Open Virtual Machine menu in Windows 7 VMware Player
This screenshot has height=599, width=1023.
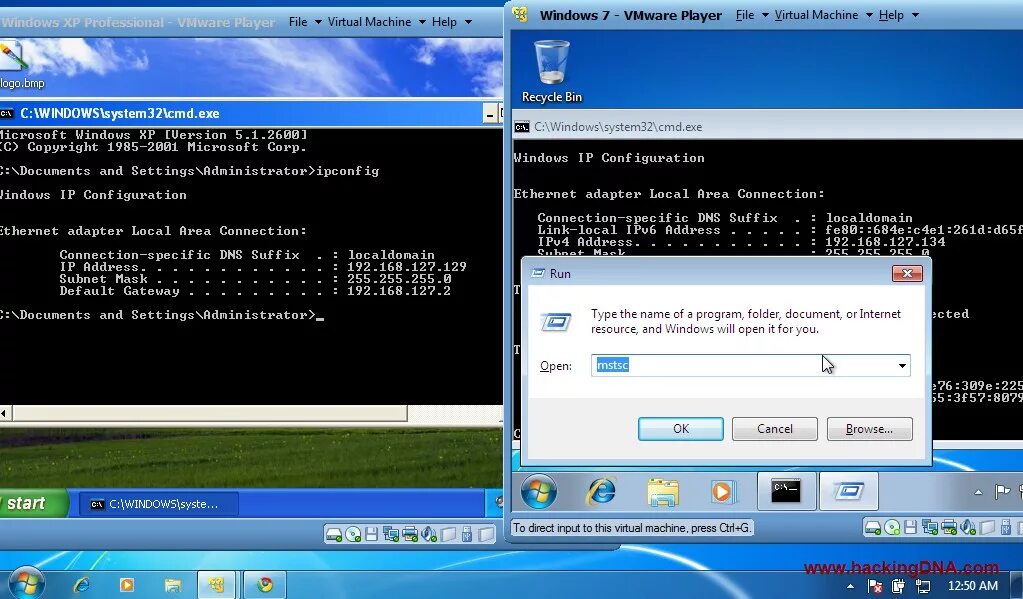point(816,15)
